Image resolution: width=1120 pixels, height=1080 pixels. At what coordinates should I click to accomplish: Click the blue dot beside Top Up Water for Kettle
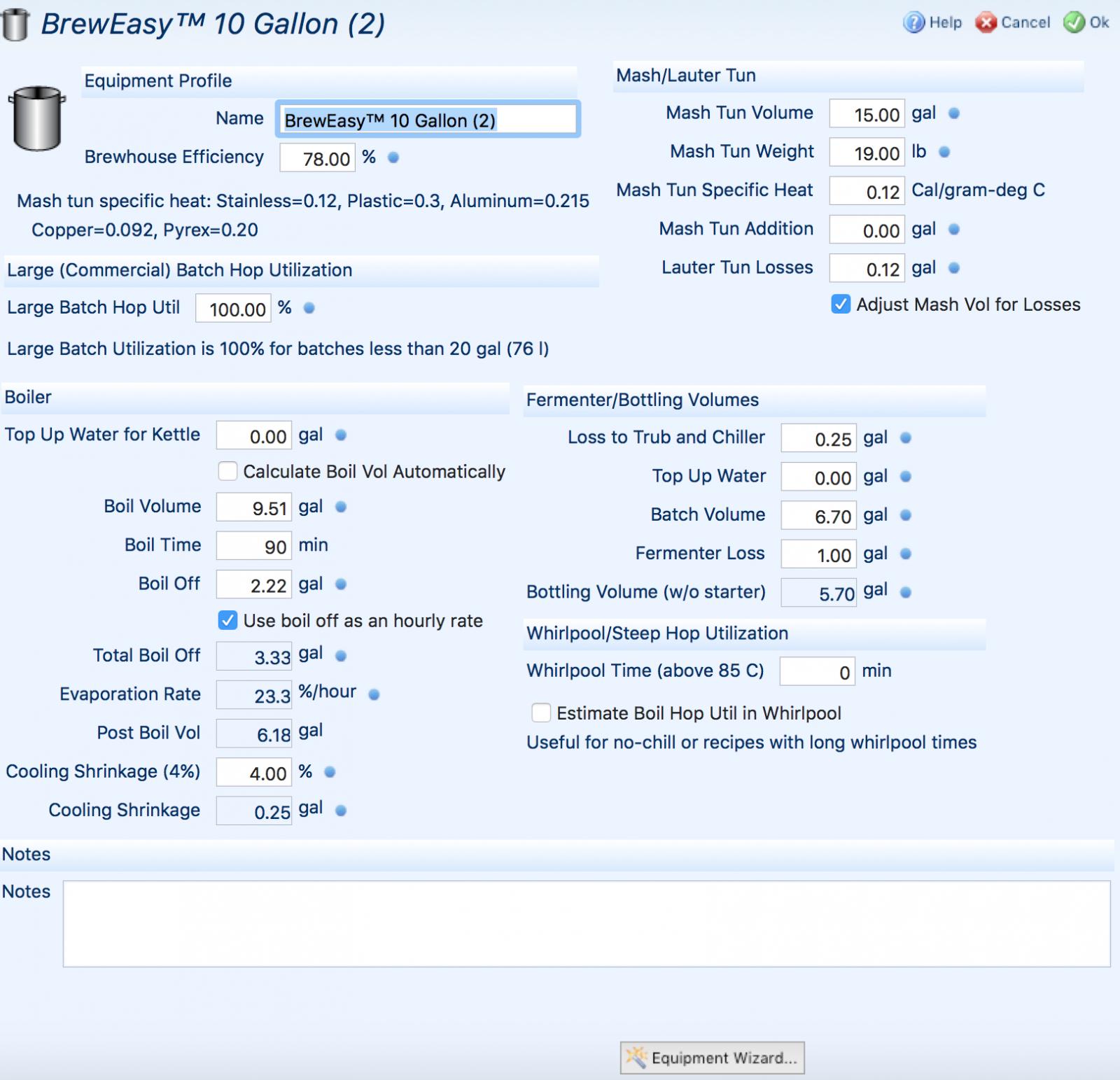coord(341,435)
